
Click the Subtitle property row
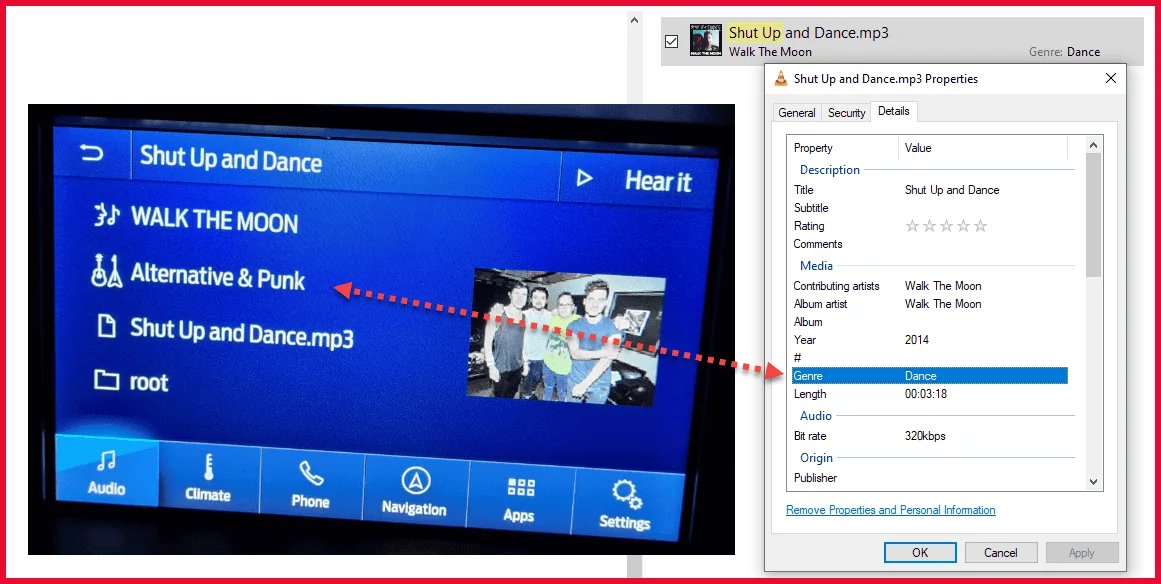pos(929,208)
